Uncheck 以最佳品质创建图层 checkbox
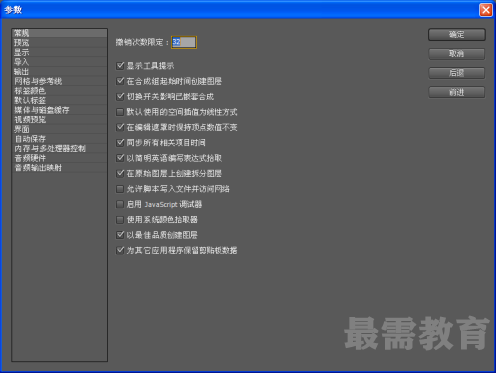Image resolution: width=496 pixels, height=373 pixels. pos(120,235)
